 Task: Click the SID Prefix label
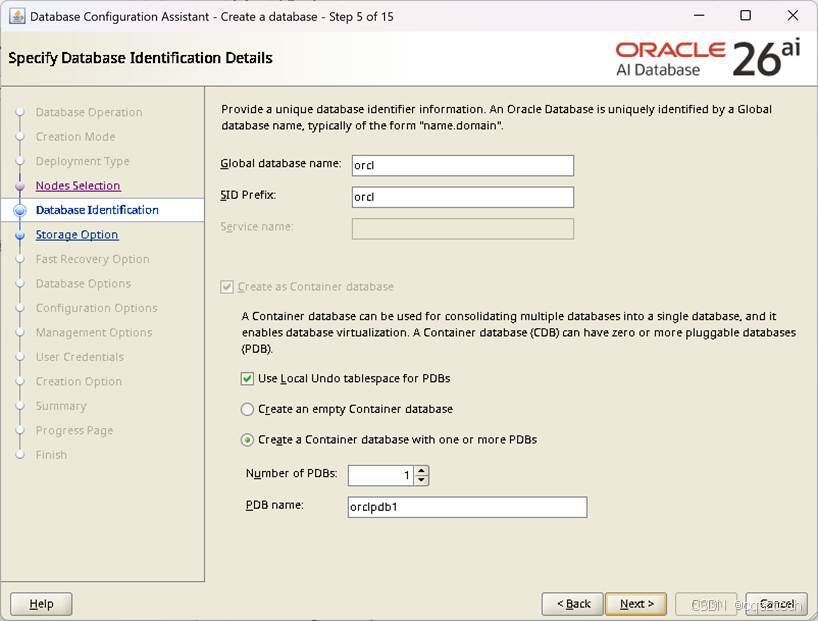(x=248, y=195)
